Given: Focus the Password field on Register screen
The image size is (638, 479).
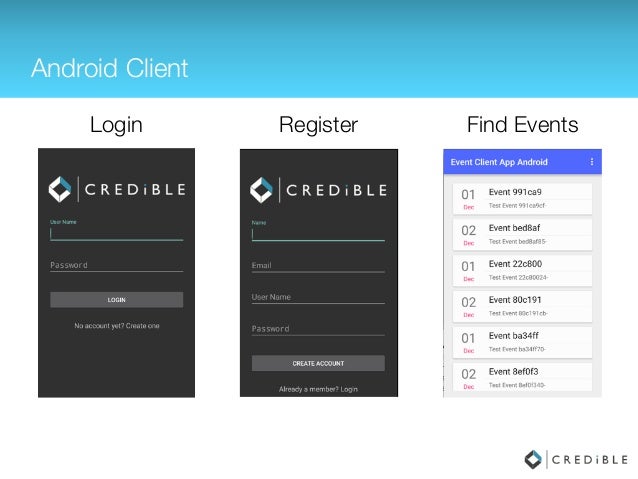Looking at the screenshot, I should coord(318,329).
